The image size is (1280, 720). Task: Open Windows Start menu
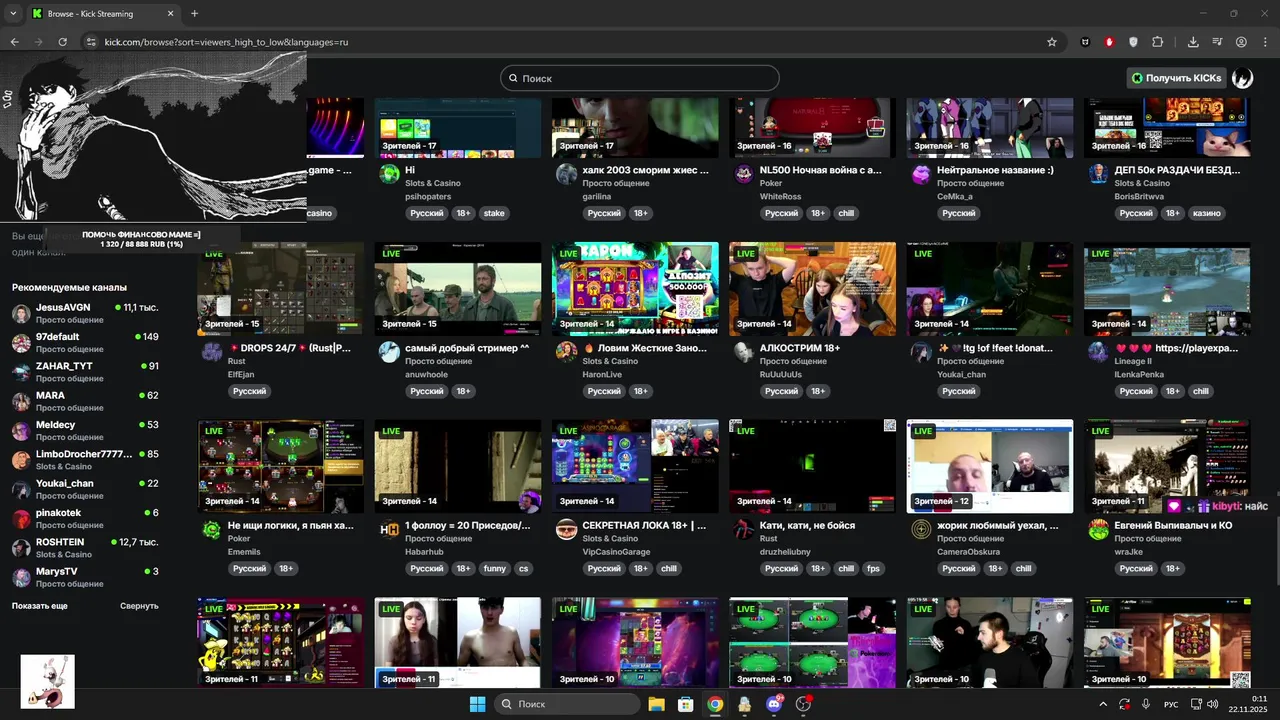(x=477, y=704)
